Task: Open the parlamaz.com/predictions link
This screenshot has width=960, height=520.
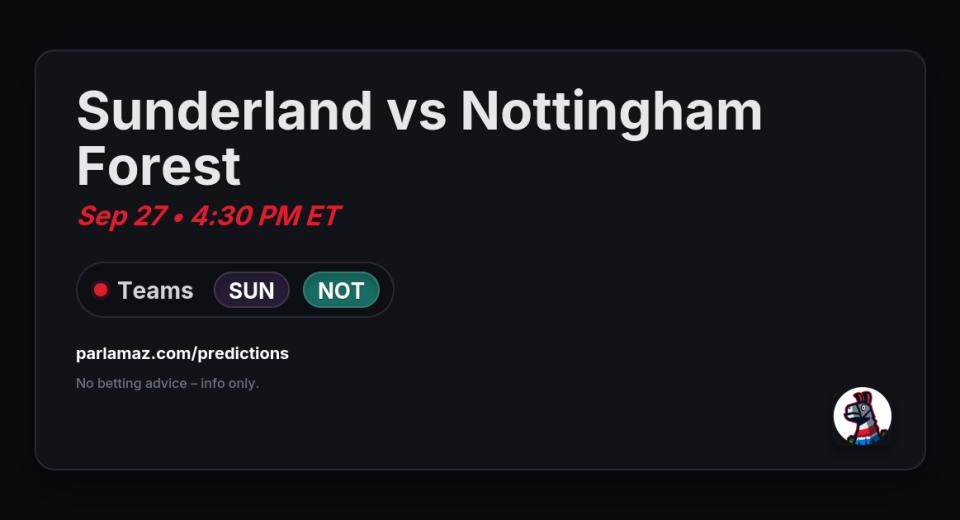Action: point(182,353)
